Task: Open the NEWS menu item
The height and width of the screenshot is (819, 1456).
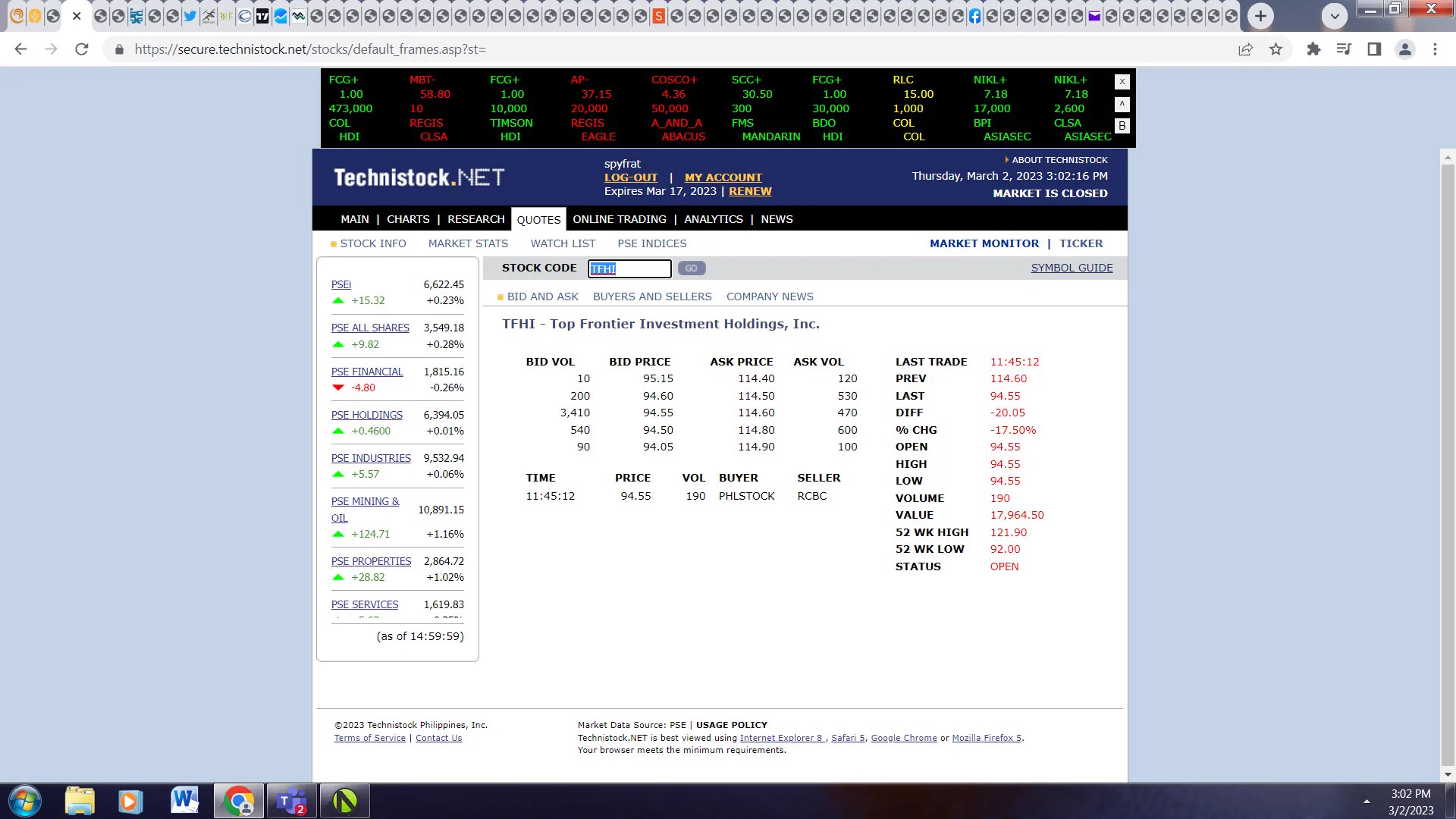Action: click(x=777, y=219)
